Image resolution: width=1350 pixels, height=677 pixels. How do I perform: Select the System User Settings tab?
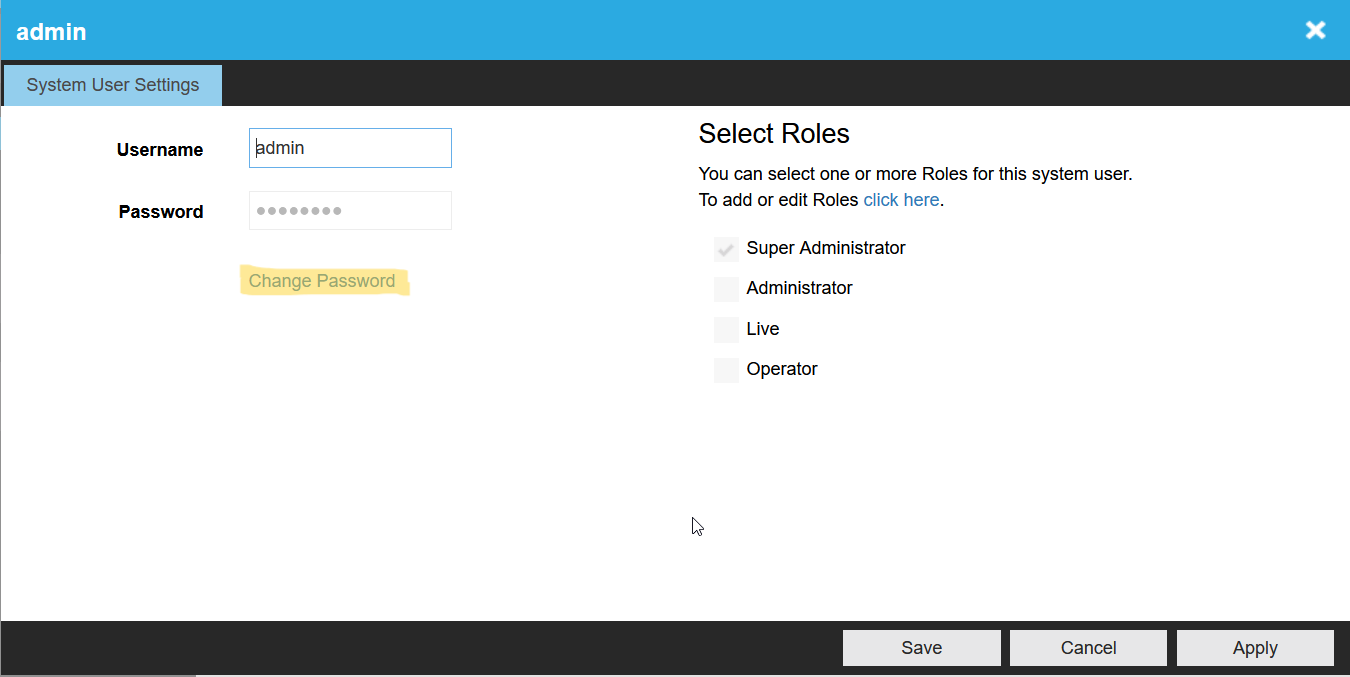pos(112,84)
